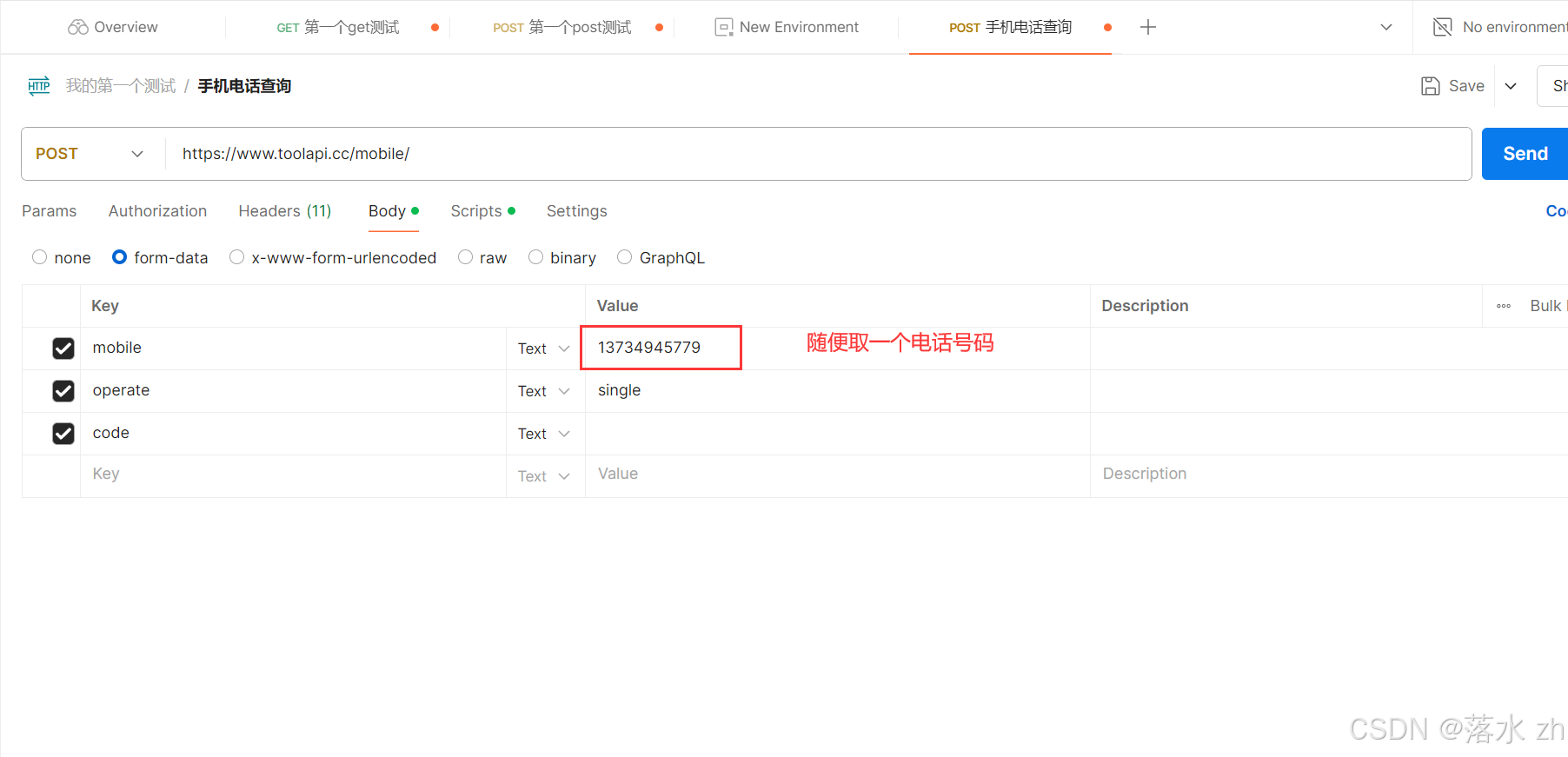
Task: Open the Overview tab
Action: click(113, 27)
